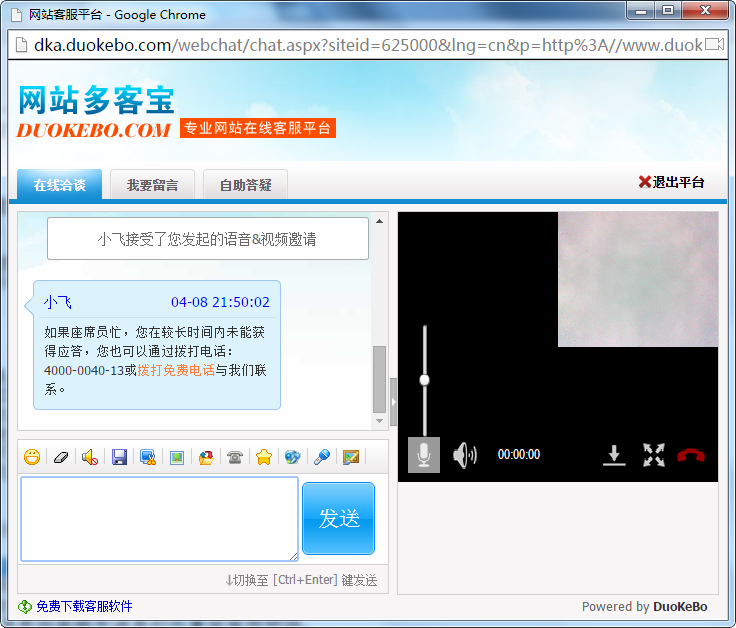Click the chat scrollbar up arrow

(x=379, y=221)
